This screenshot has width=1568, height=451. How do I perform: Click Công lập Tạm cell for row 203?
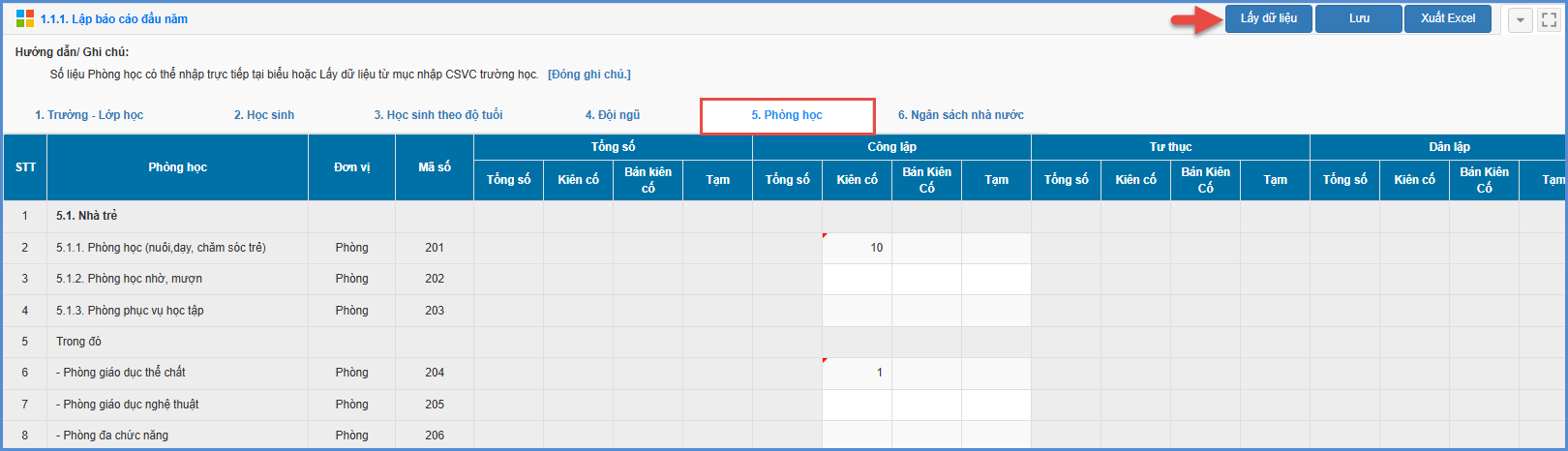coord(996,311)
